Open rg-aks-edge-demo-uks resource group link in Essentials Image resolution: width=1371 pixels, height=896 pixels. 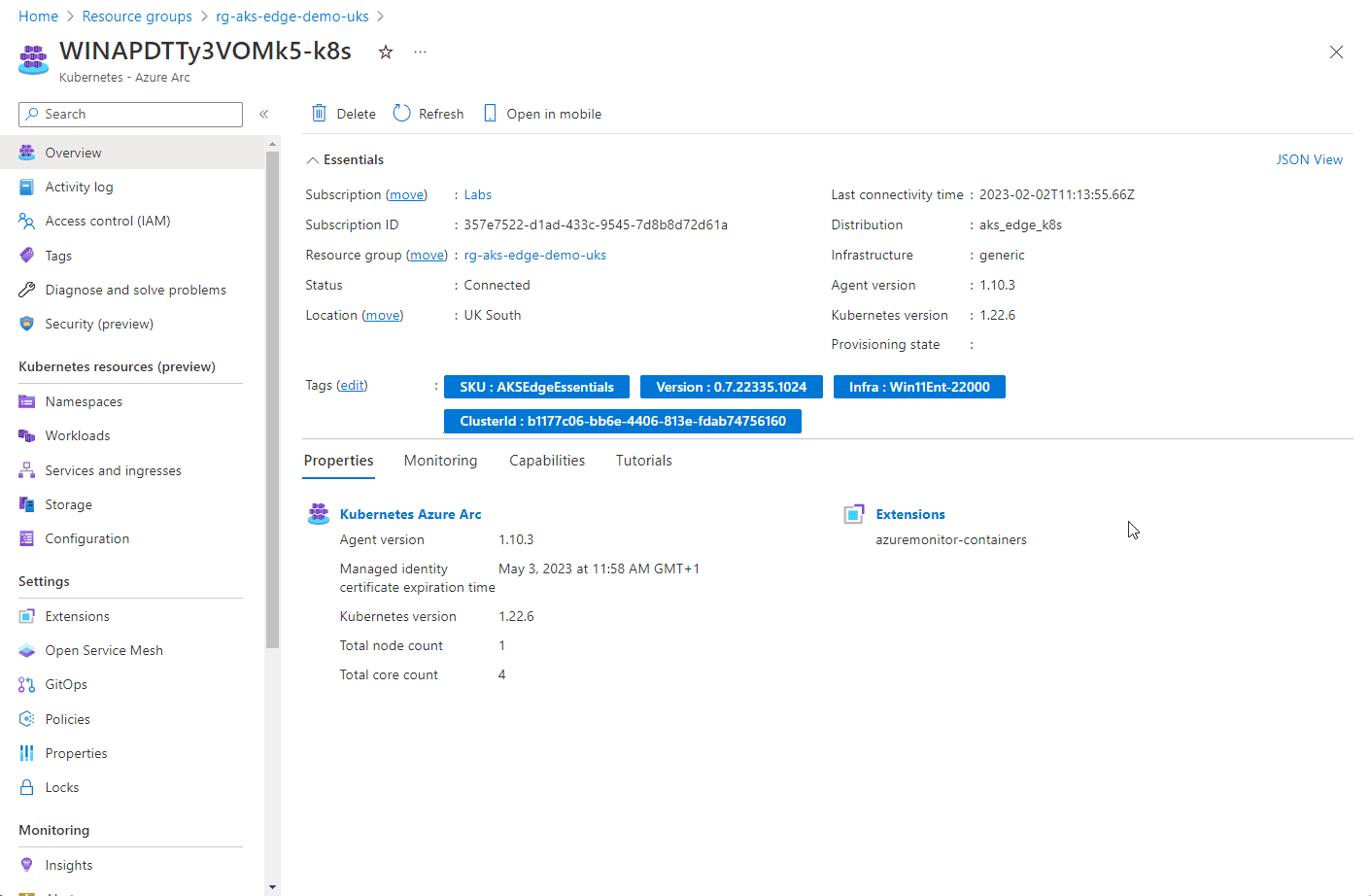(534, 255)
